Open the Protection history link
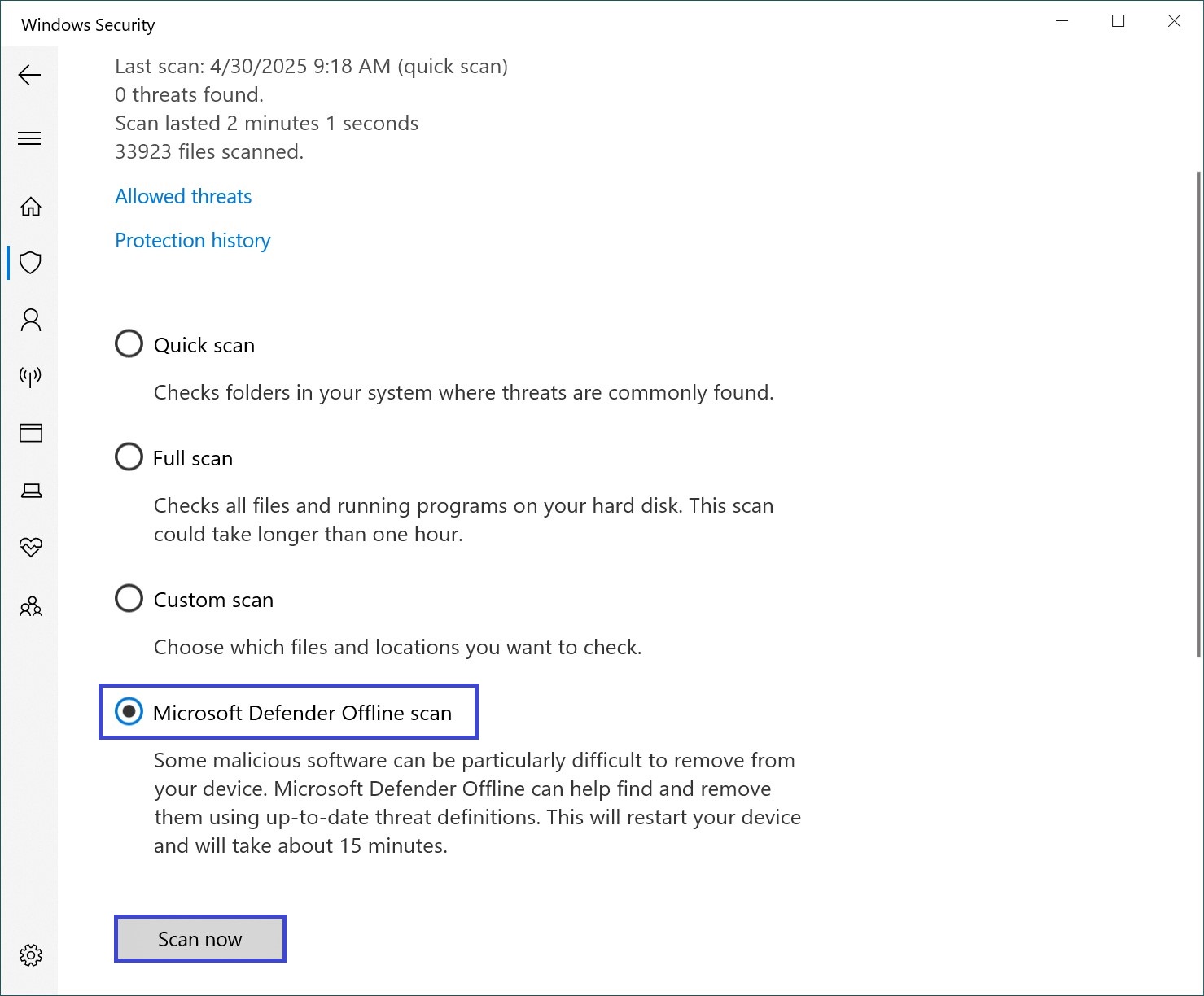This screenshot has width=1204, height=996. click(x=192, y=241)
